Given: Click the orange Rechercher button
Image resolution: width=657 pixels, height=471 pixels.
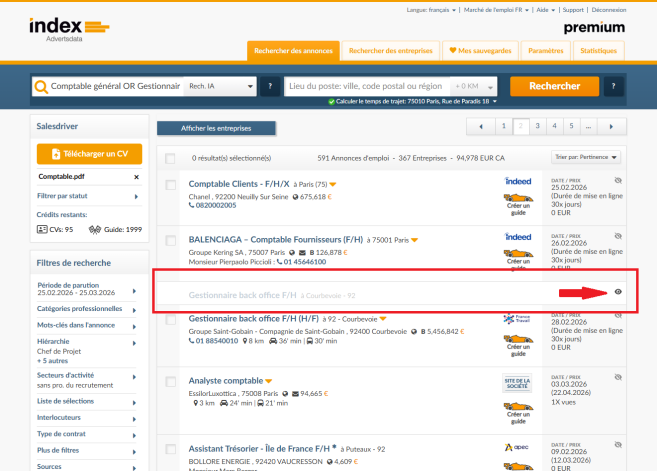Looking at the screenshot, I should (554, 86).
